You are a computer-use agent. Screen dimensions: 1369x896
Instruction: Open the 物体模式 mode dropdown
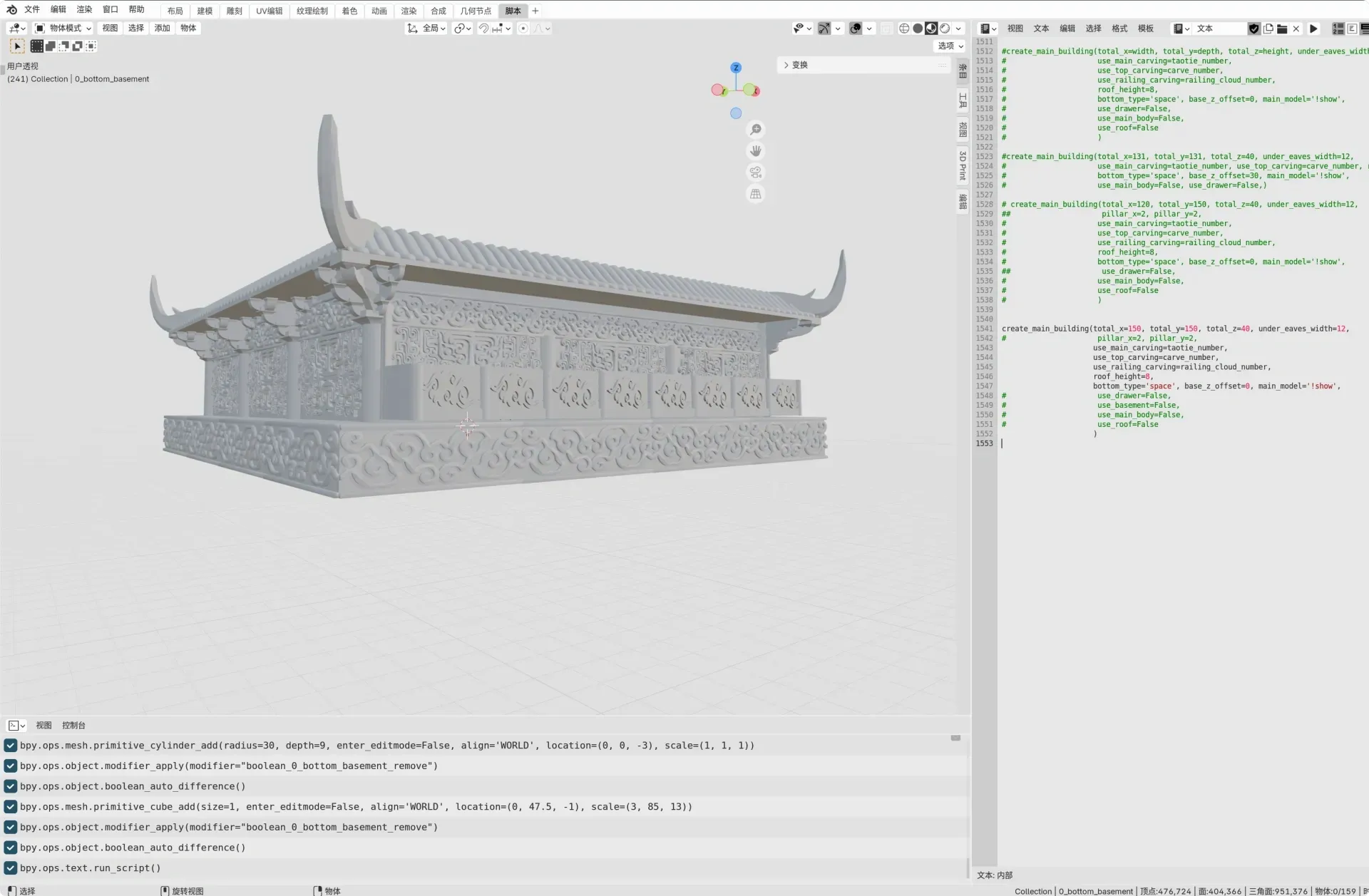tap(63, 29)
